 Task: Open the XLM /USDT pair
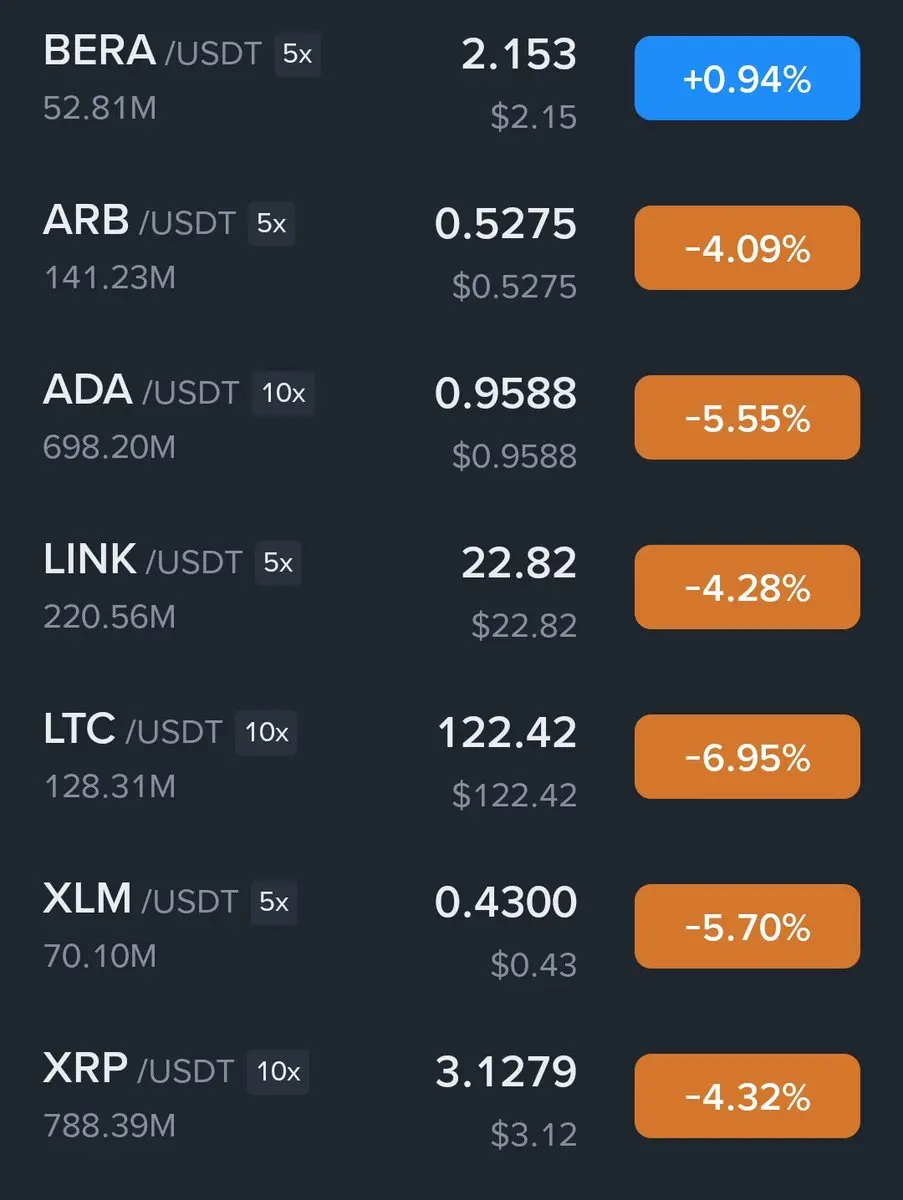point(141,900)
